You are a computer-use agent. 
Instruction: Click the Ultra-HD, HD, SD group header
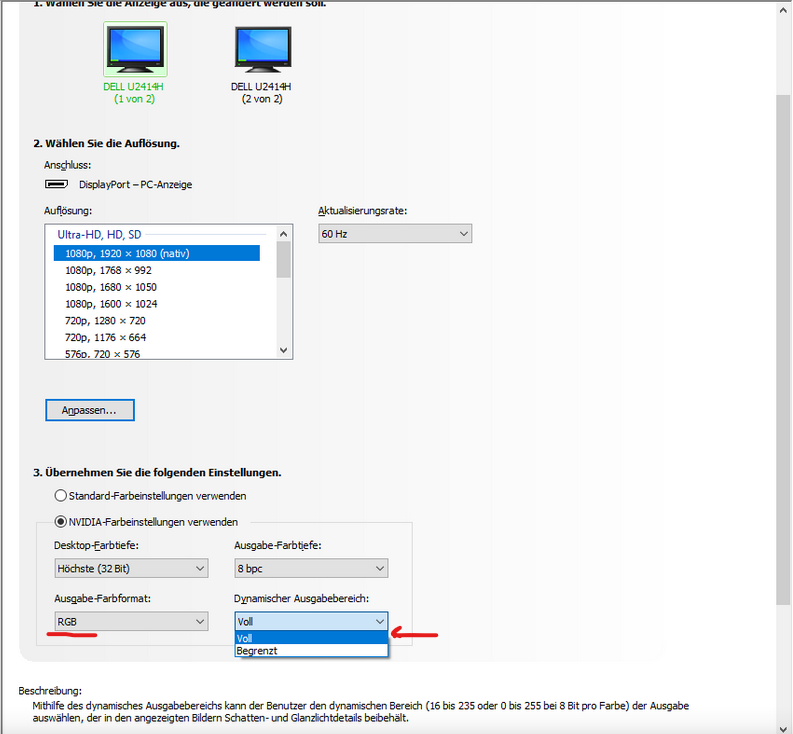(99, 235)
